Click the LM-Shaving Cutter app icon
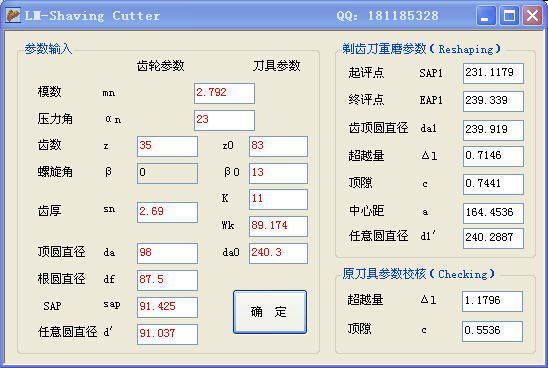Screen dimensions: 548x368 tap(13, 15)
